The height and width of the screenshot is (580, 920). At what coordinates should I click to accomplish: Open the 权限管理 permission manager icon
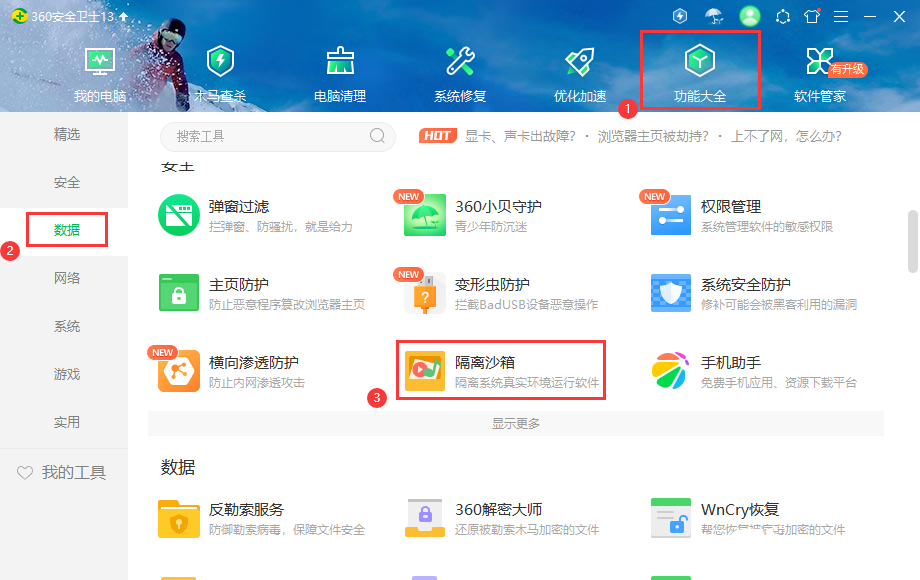point(671,215)
